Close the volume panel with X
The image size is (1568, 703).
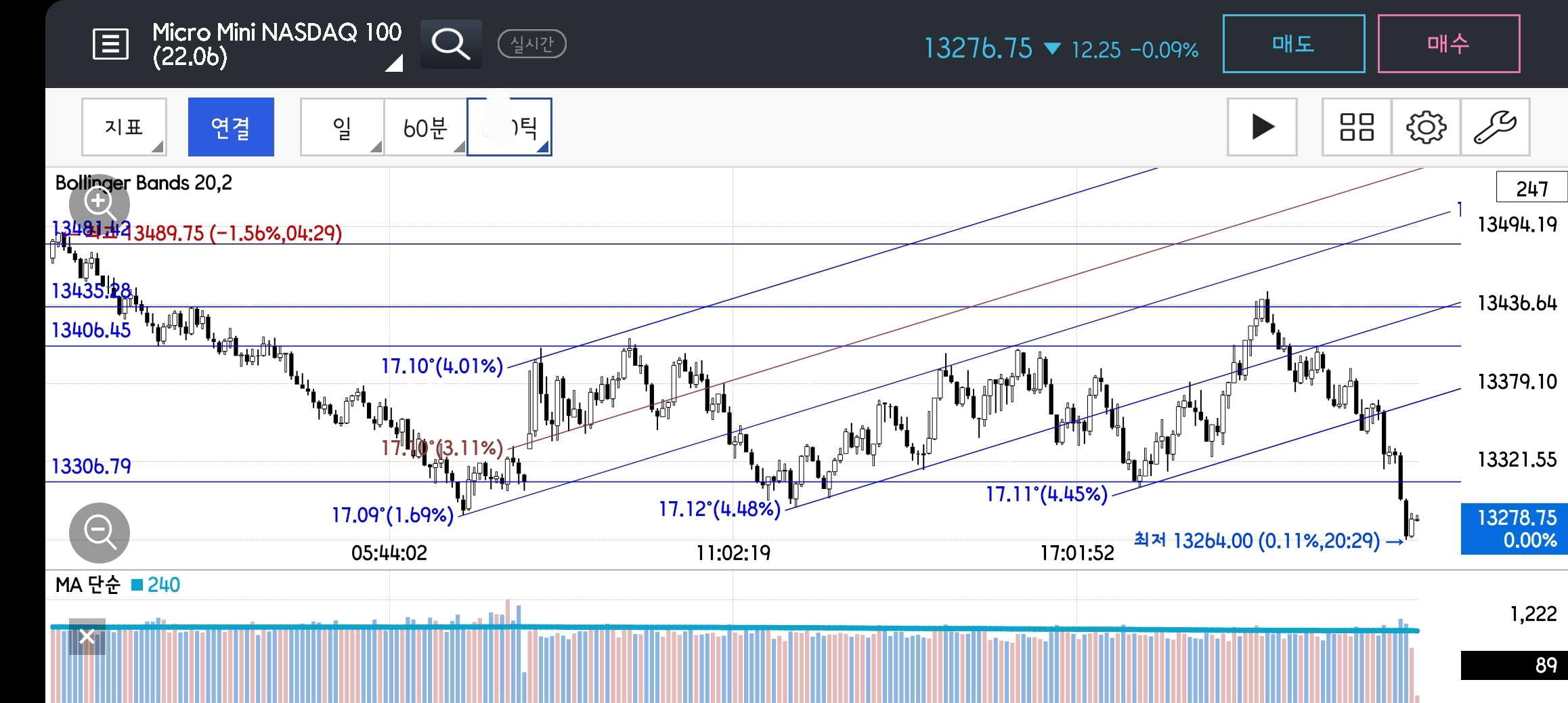[x=87, y=636]
